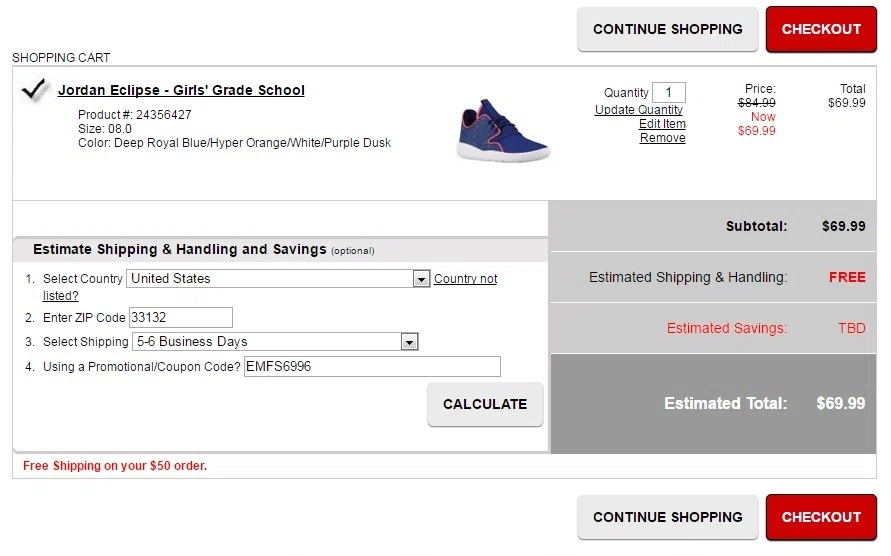Click the top CHECKOUT button

tap(821, 30)
